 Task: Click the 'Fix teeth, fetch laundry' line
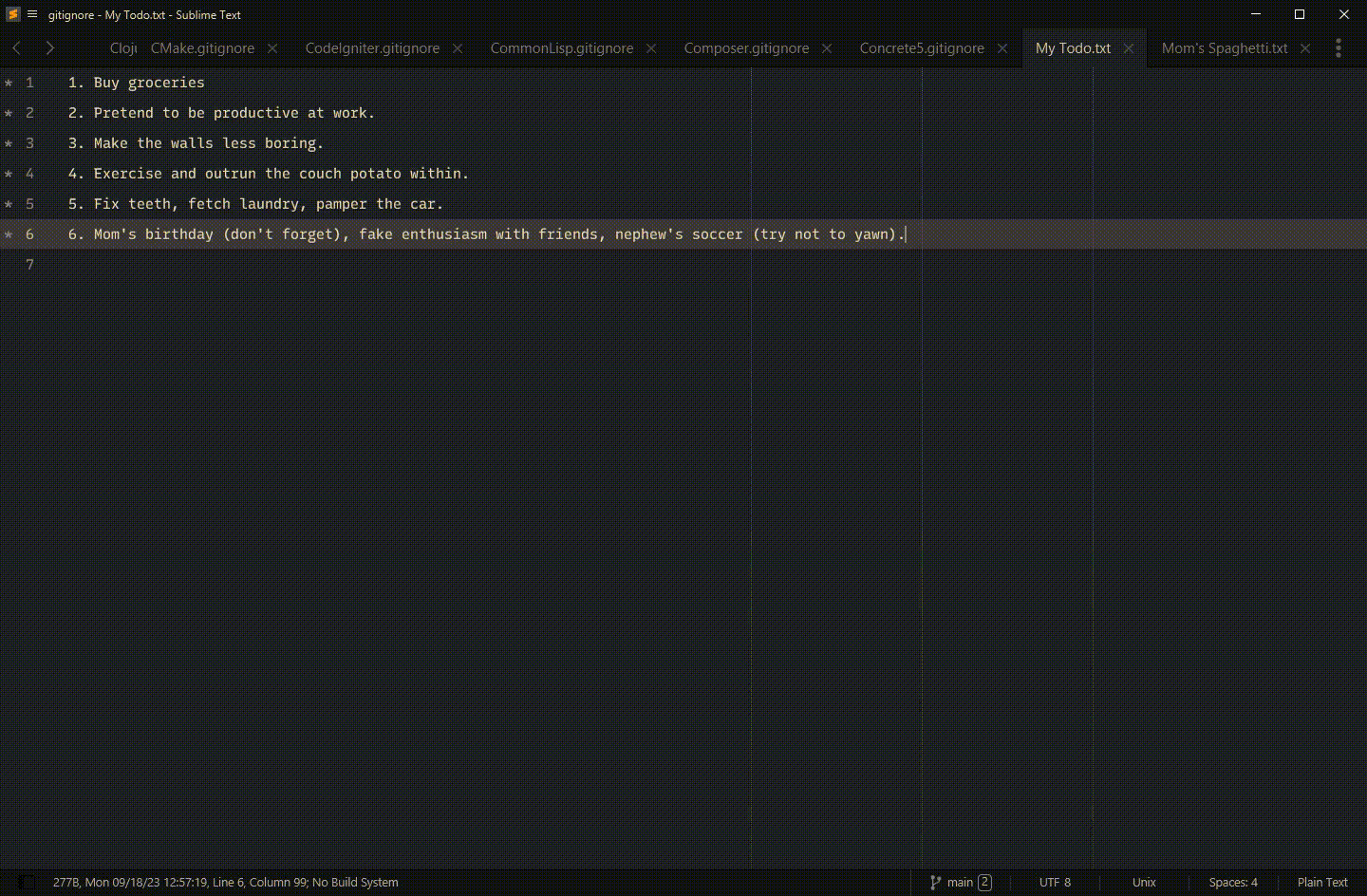tap(255, 204)
